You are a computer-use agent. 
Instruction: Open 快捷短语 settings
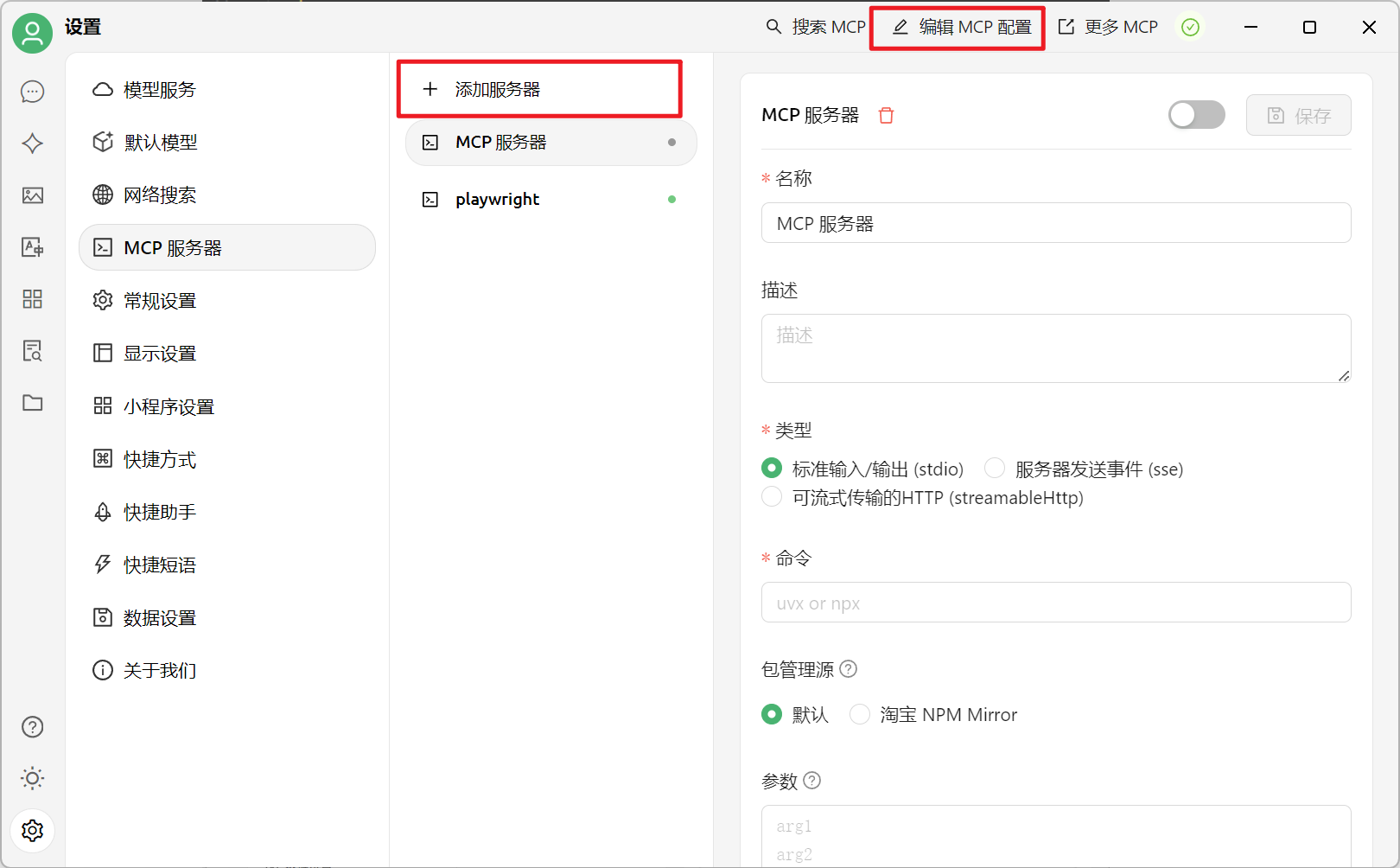pos(227,565)
